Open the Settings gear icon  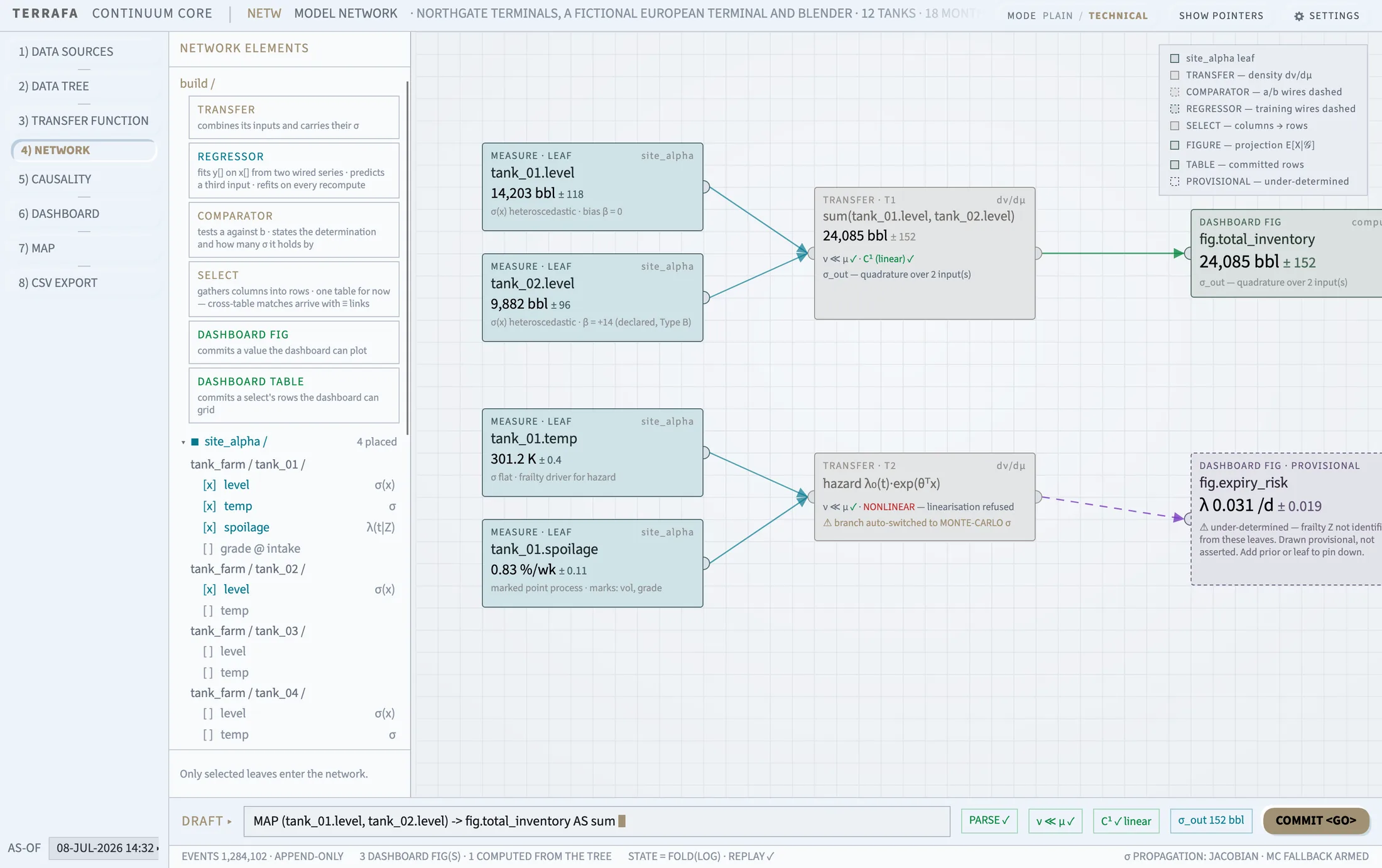point(1299,16)
